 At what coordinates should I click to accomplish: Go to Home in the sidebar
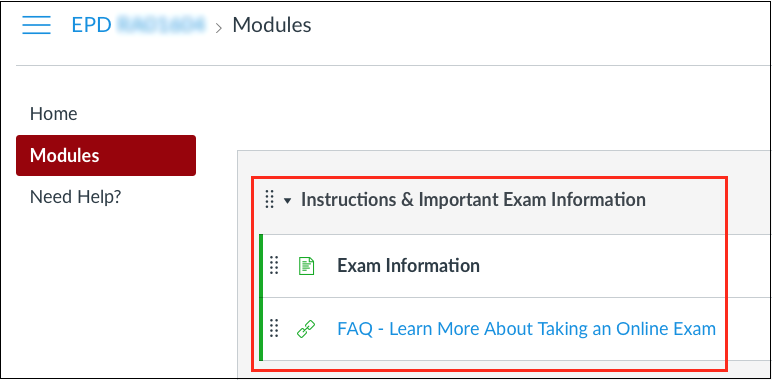pyautogui.click(x=54, y=114)
